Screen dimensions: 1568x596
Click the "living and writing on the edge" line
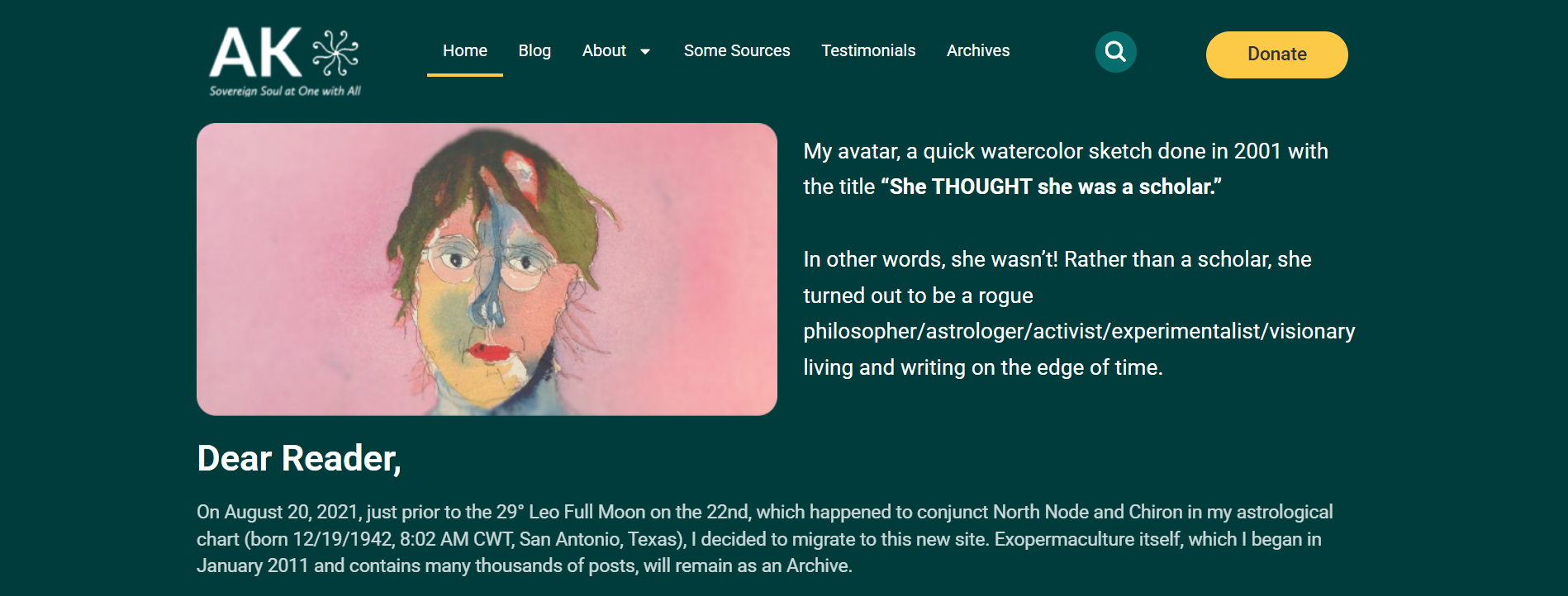(982, 368)
